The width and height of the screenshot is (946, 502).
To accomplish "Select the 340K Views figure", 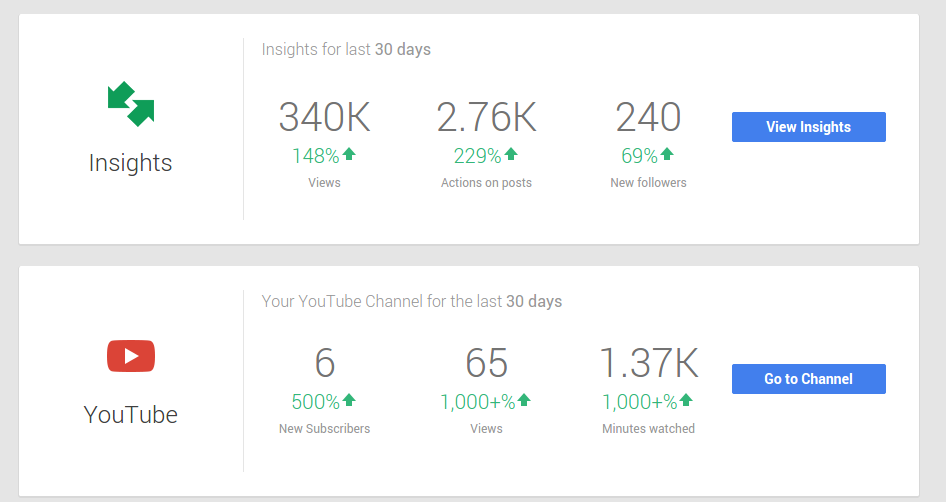I will click(x=325, y=117).
